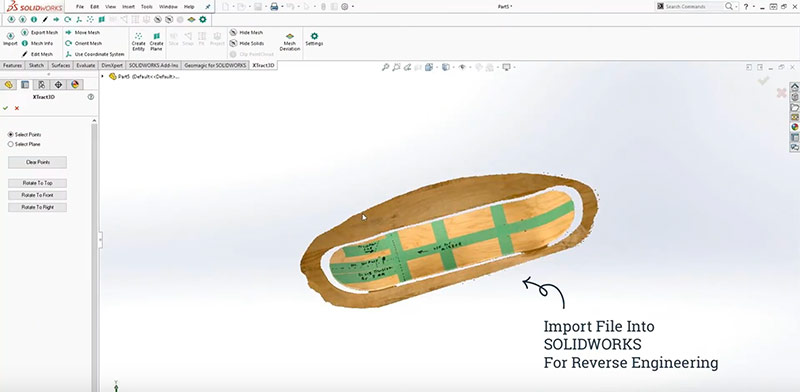The height and width of the screenshot is (392, 800).
Task: Click the Create Plane icon
Action: (x=157, y=41)
